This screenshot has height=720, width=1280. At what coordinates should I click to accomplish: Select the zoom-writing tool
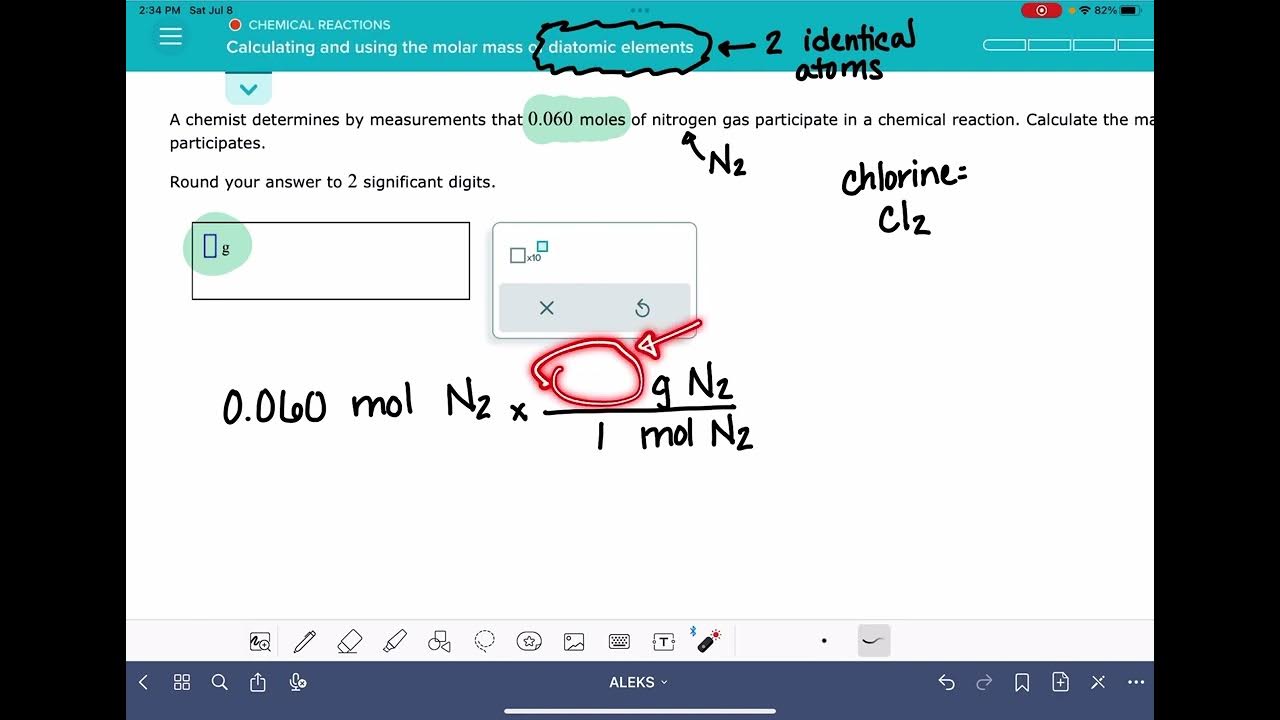[x=260, y=642]
